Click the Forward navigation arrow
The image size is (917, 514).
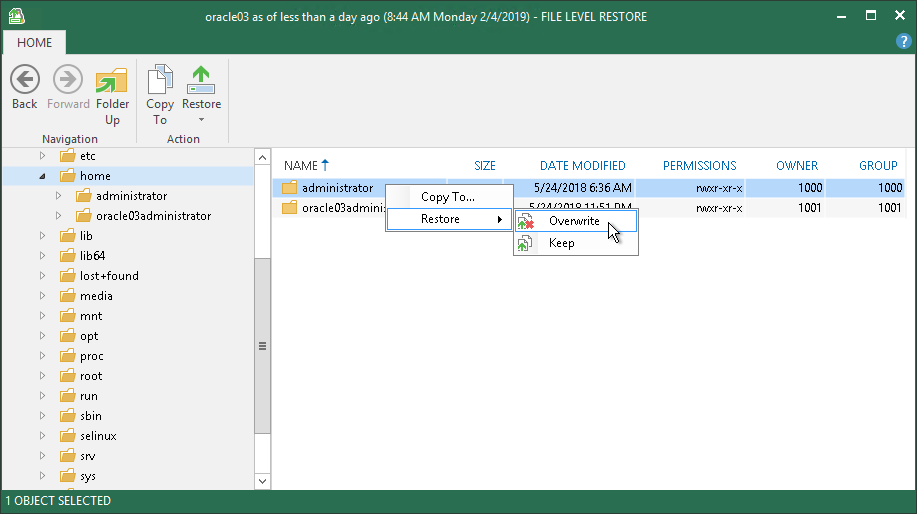(x=68, y=88)
